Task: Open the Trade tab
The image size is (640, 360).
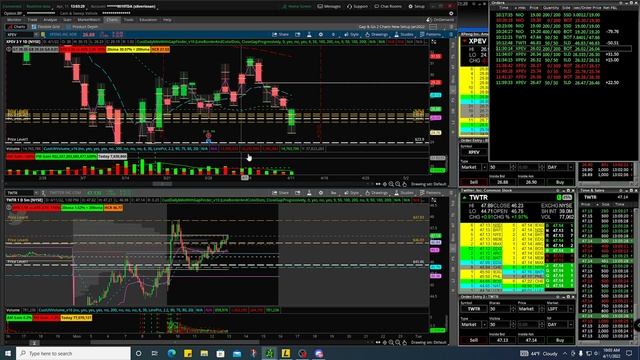Action: tap(32, 20)
